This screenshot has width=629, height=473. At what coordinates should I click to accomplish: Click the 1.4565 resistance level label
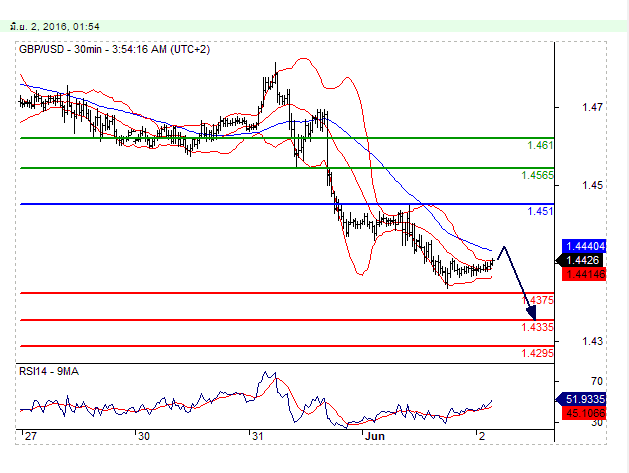tap(537, 175)
